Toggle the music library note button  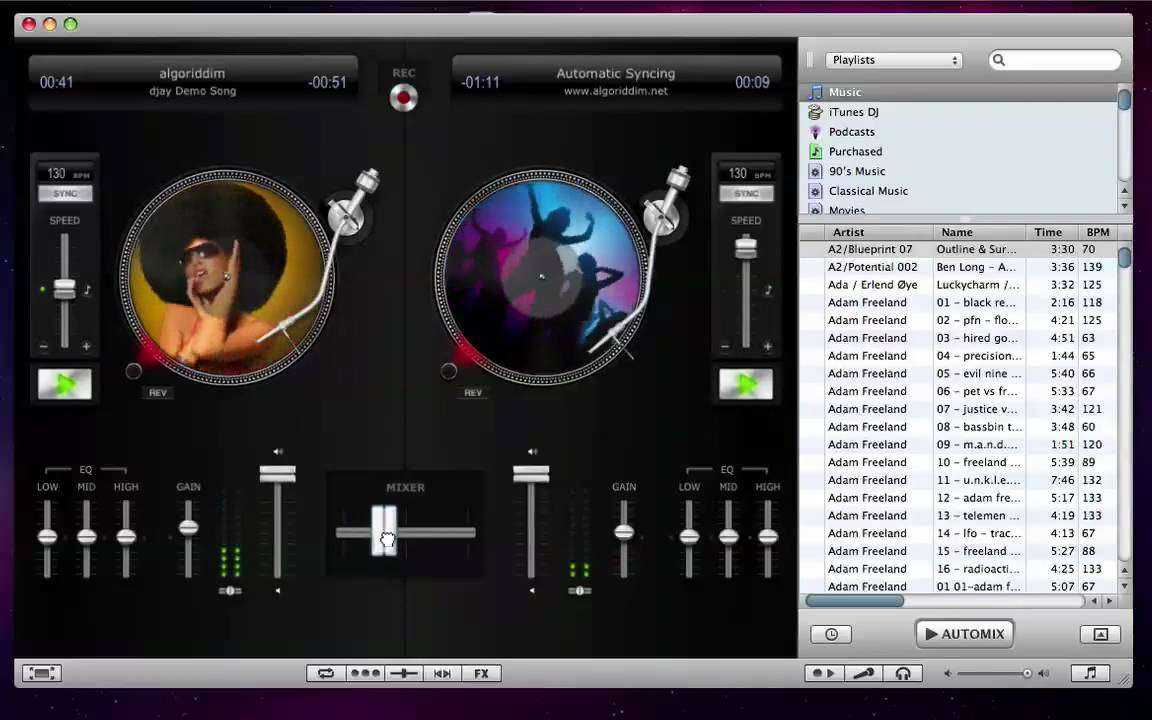[x=1090, y=673]
